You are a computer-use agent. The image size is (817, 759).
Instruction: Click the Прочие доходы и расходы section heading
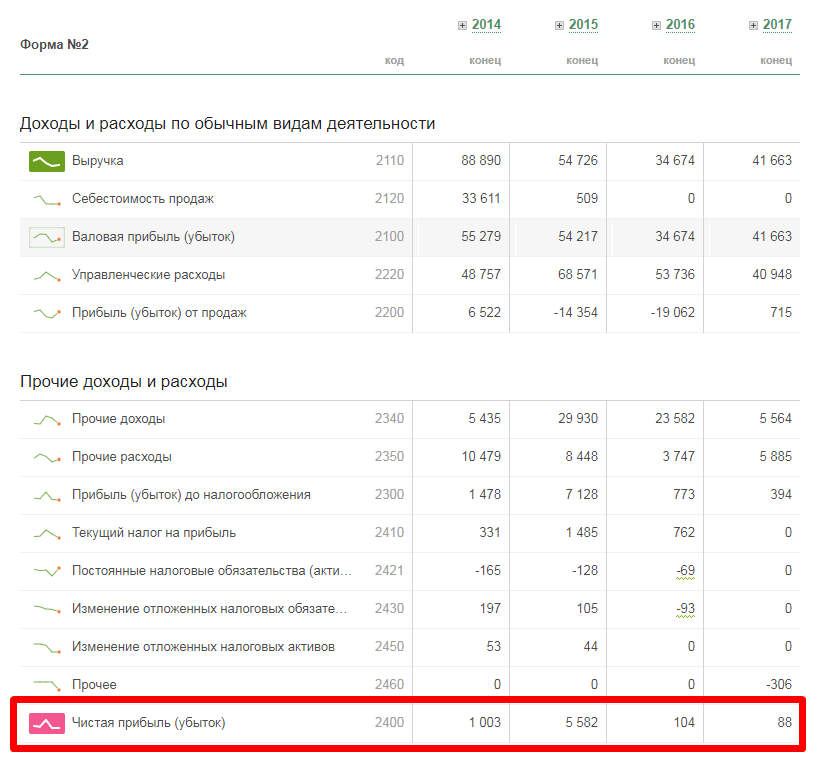pos(123,382)
